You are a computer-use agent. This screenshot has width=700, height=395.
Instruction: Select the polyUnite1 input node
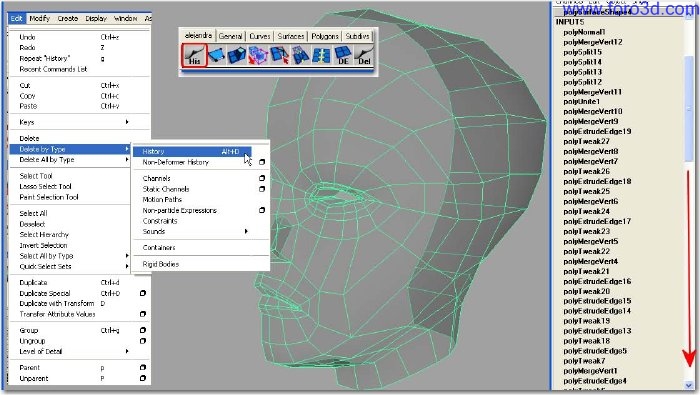pos(581,101)
